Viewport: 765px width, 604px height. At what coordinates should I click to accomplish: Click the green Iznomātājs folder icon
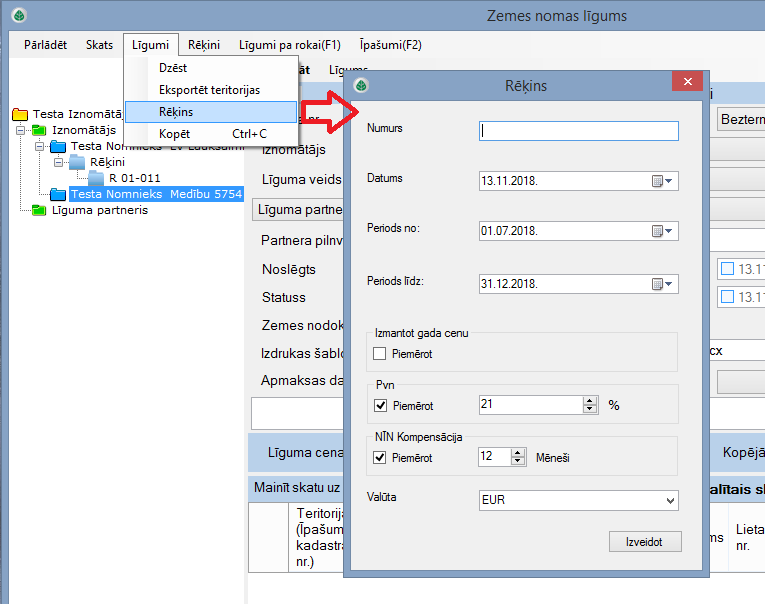[x=39, y=130]
